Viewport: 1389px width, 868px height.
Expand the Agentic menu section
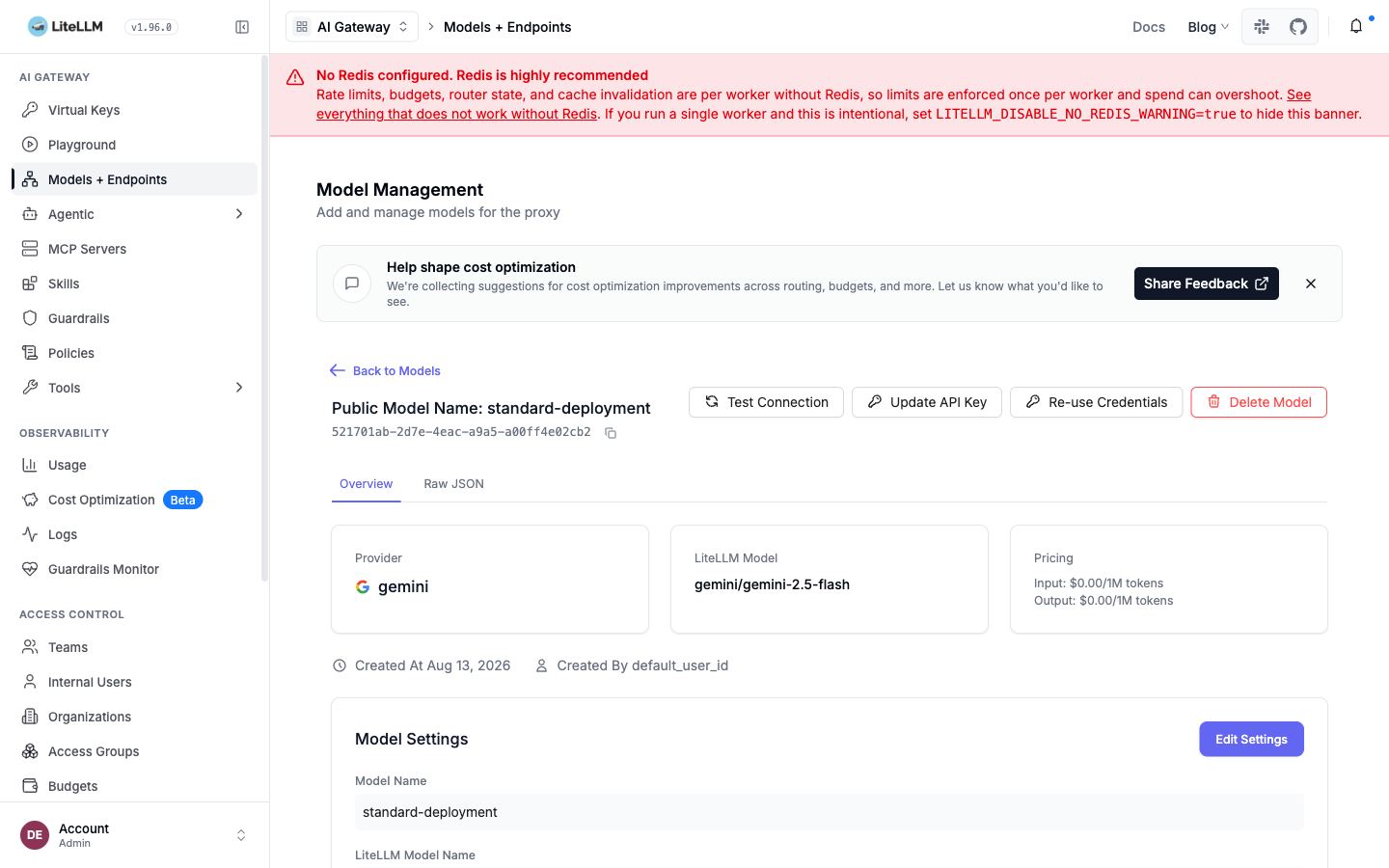[x=239, y=214]
